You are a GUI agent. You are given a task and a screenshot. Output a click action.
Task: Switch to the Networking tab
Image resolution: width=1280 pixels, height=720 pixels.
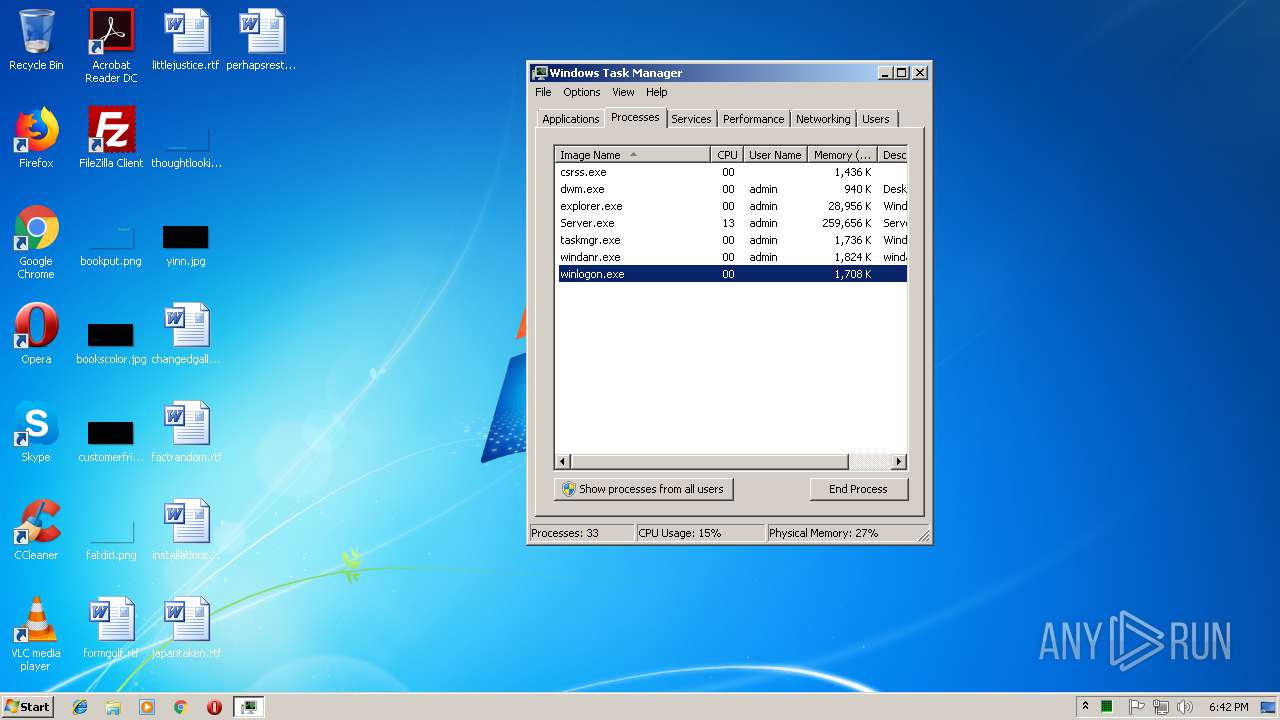coord(823,119)
